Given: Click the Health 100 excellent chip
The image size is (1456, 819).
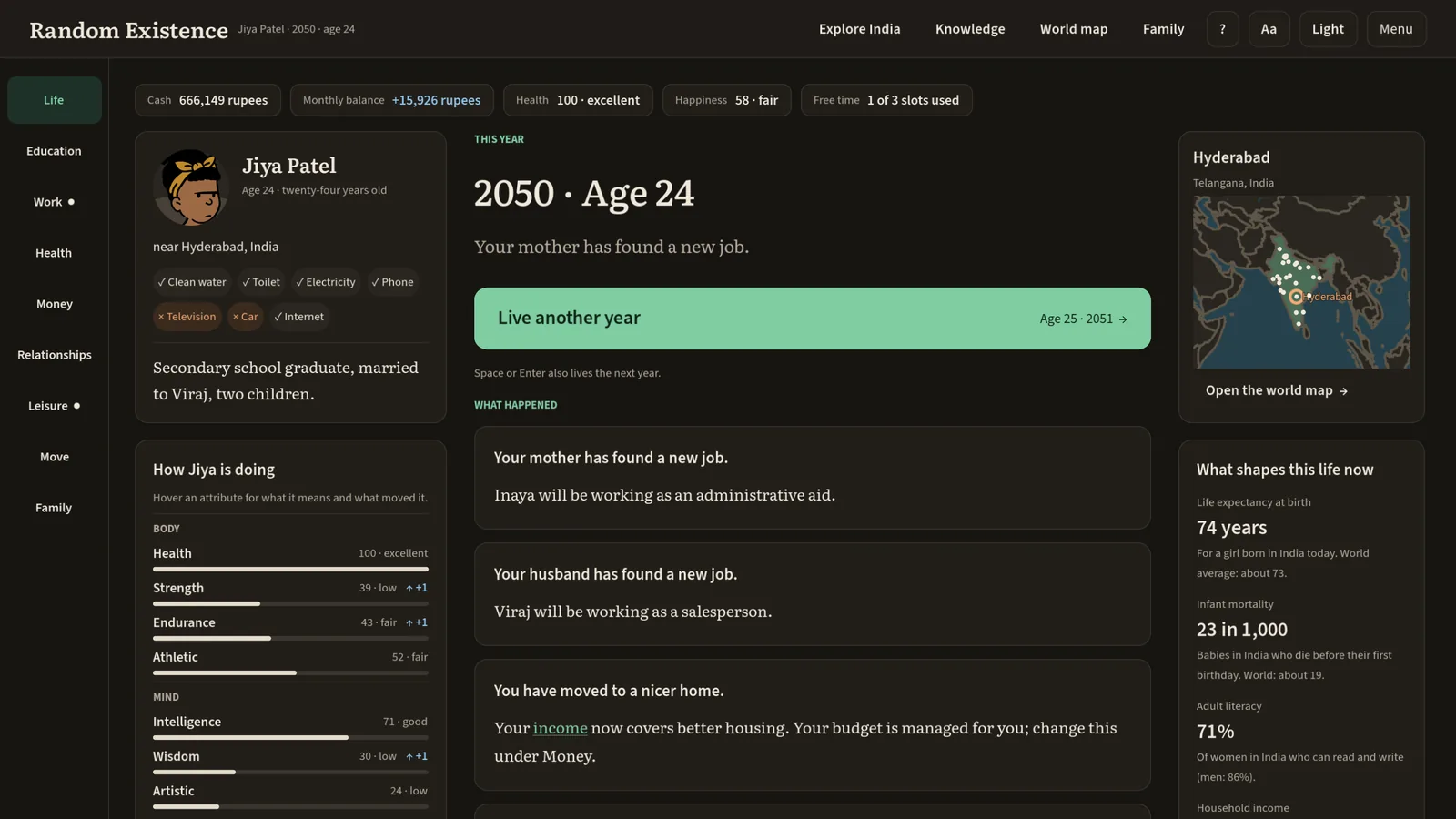Looking at the screenshot, I should (x=578, y=100).
